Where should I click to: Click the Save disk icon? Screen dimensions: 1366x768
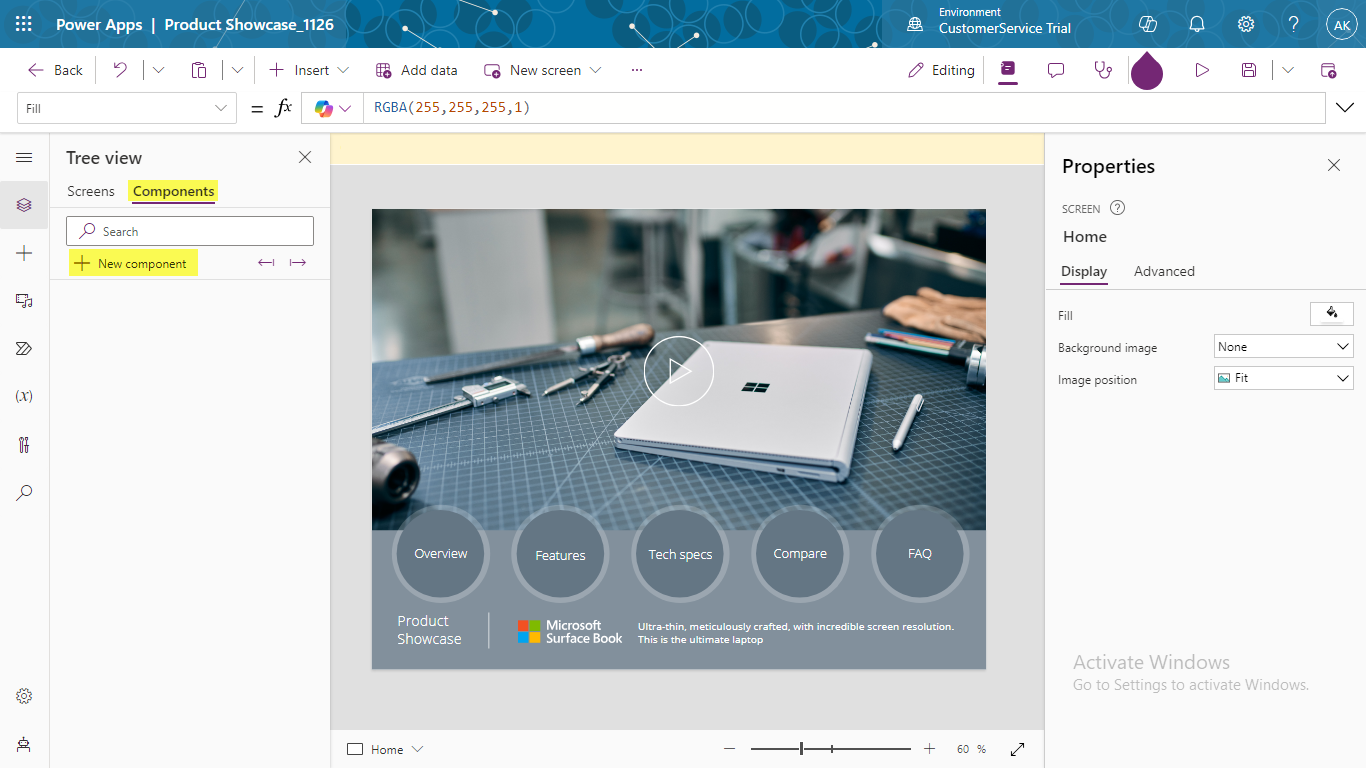(1249, 70)
